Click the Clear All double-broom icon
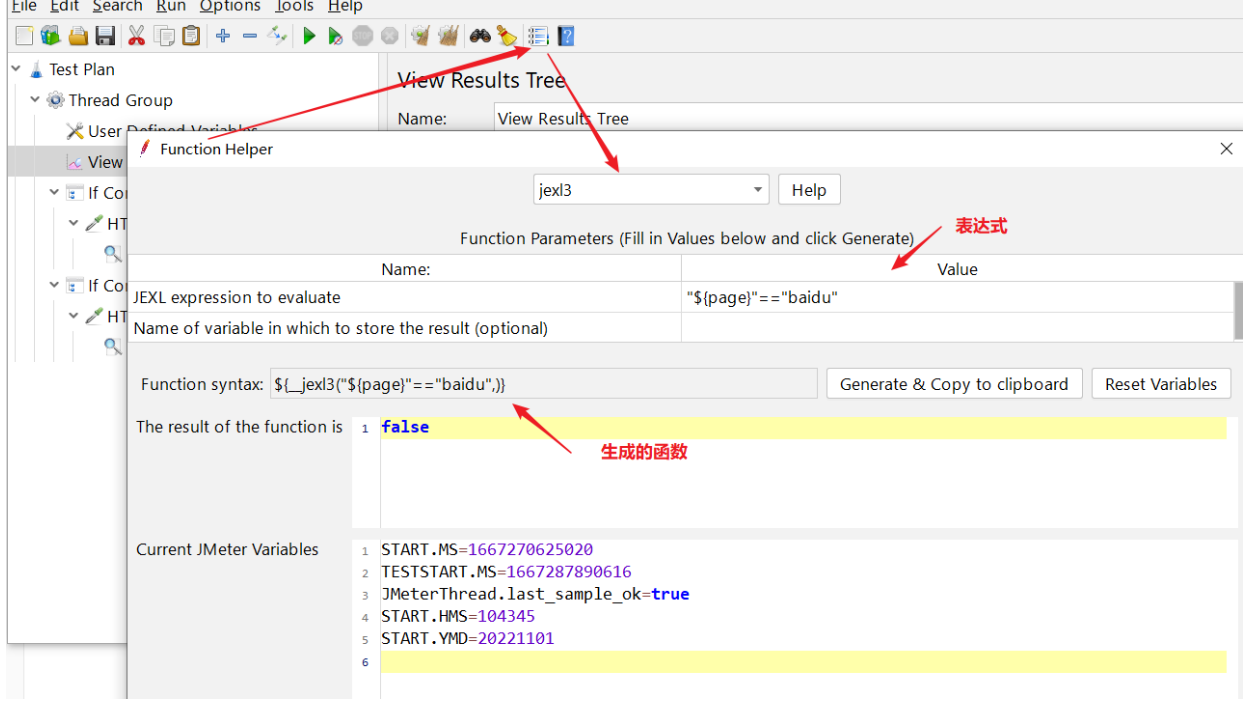 point(449,36)
